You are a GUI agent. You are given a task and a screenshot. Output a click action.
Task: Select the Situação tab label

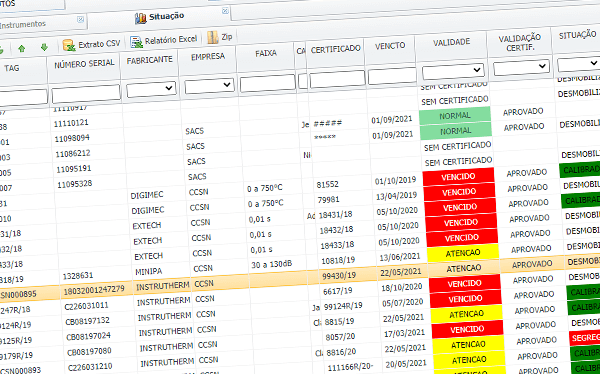click(166, 16)
